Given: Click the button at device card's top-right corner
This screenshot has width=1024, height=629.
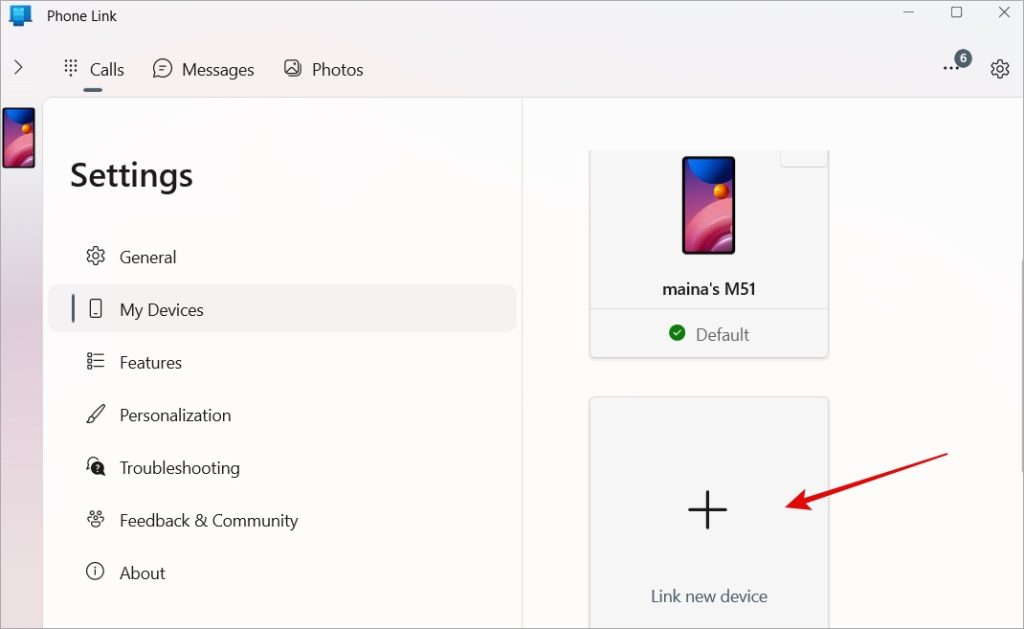Looking at the screenshot, I should [803, 158].
